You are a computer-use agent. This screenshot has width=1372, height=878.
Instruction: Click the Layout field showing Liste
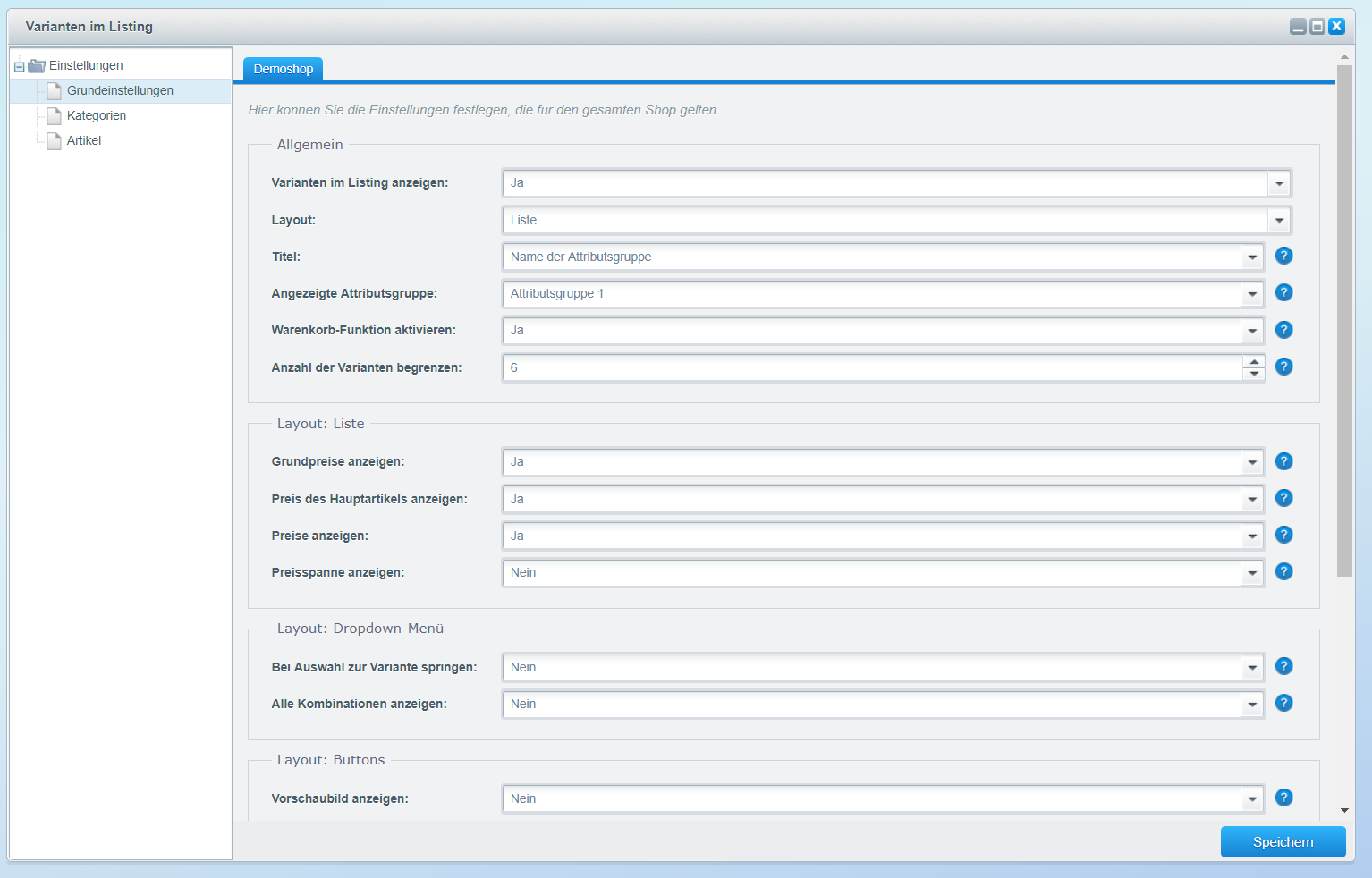click(x=885, y=220)
